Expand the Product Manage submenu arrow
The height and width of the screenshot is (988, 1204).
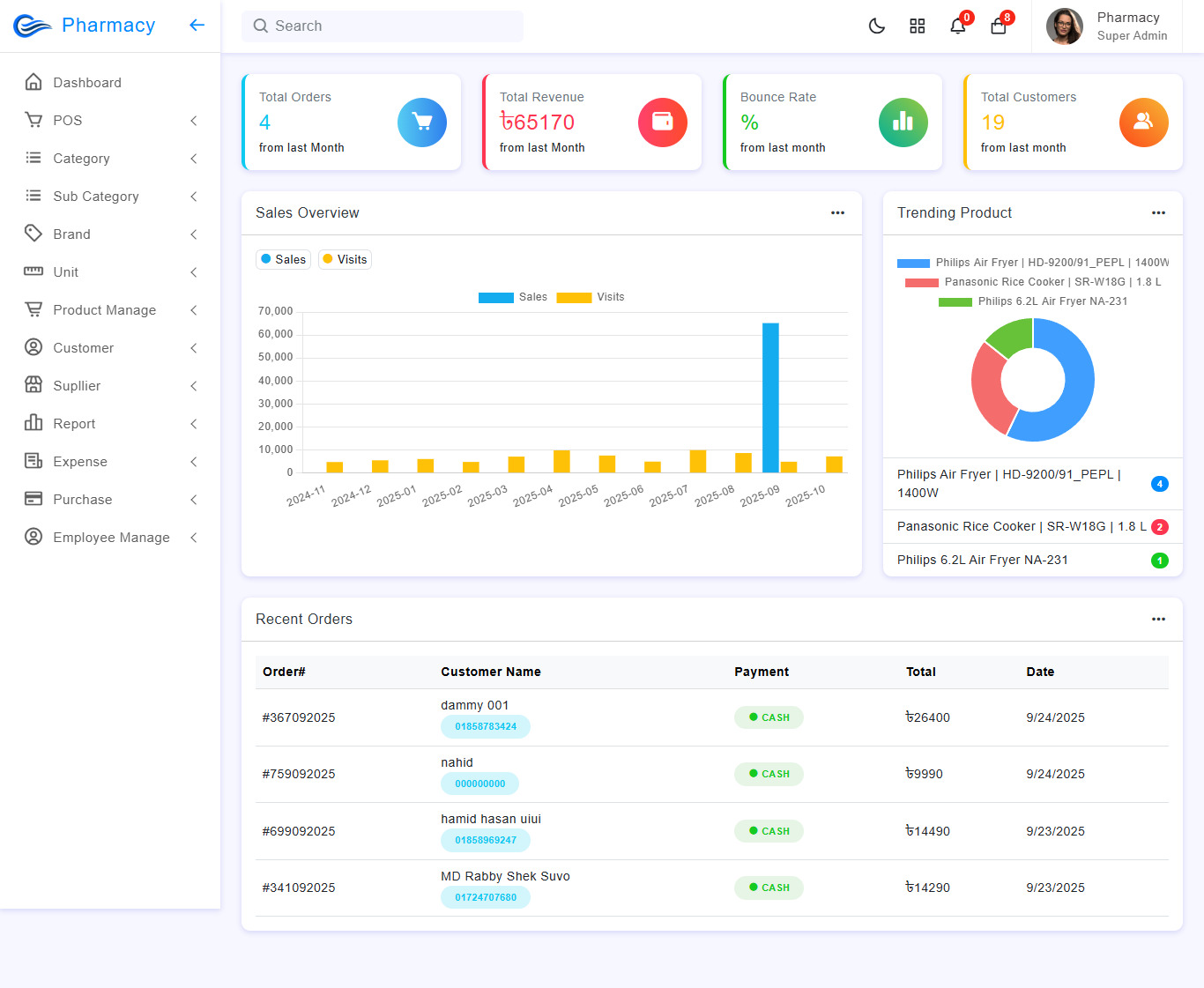(x=194, y=310)
